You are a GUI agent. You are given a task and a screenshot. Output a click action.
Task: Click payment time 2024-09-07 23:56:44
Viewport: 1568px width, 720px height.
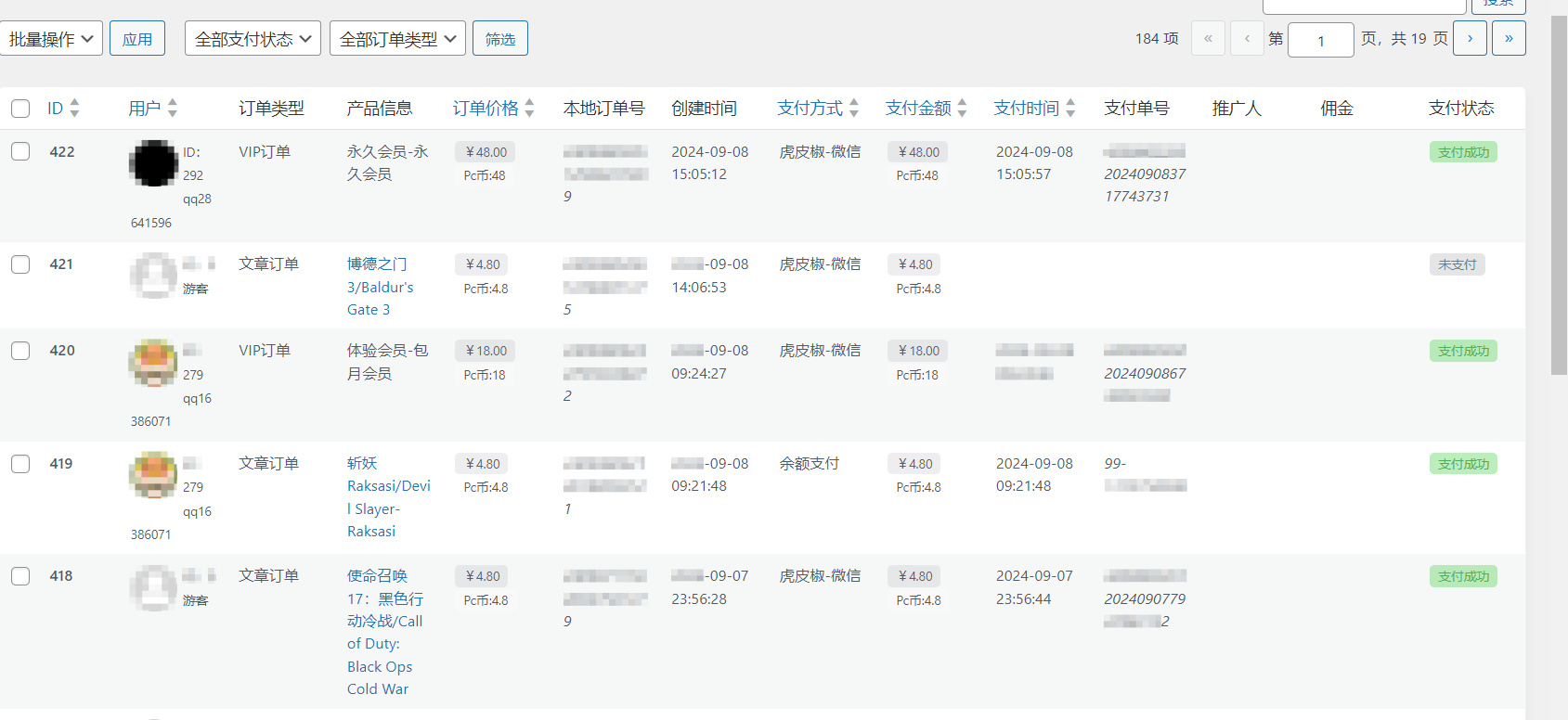pyautogui.click(x=1034, y=587)
